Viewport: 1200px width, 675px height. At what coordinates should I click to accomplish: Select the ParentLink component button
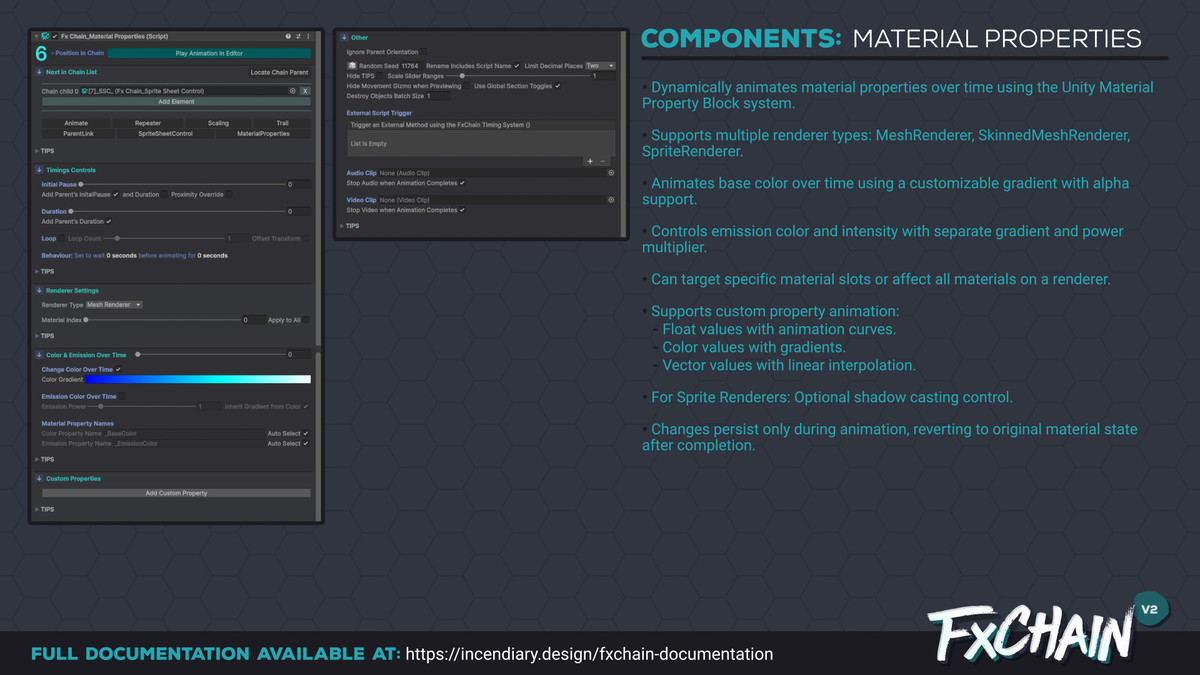(x=78, y=133)
